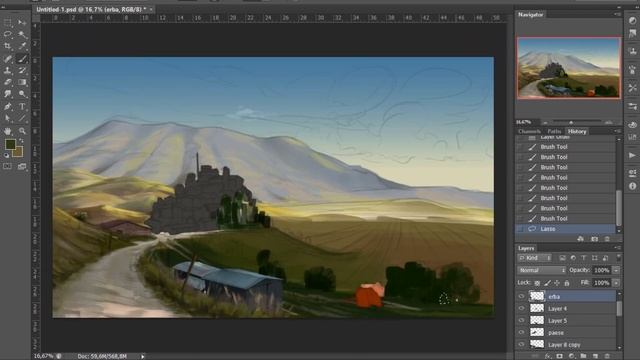Hide the paese layer
This screenshot has width=640, height=360.
point(521,333)
